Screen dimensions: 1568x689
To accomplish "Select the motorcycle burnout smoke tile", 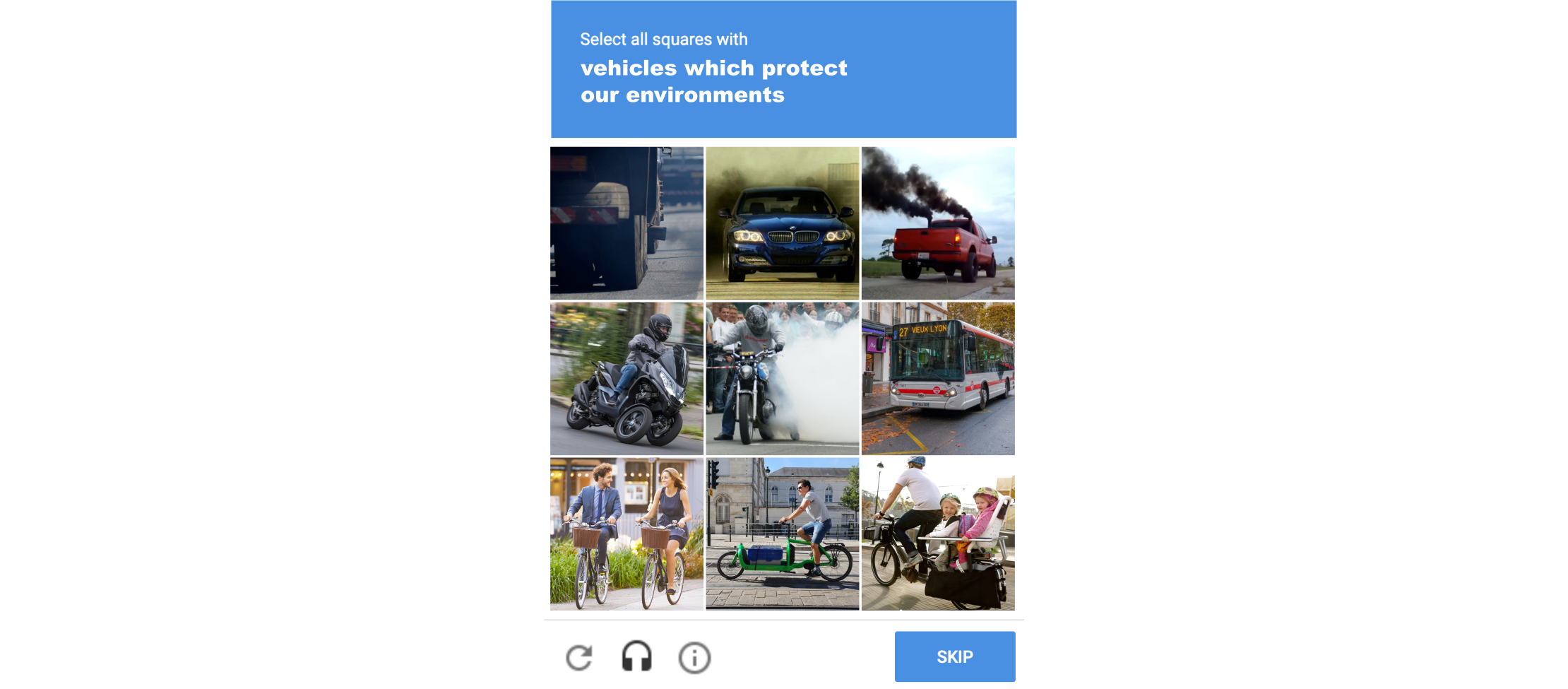I will click(x=783, y=379).
